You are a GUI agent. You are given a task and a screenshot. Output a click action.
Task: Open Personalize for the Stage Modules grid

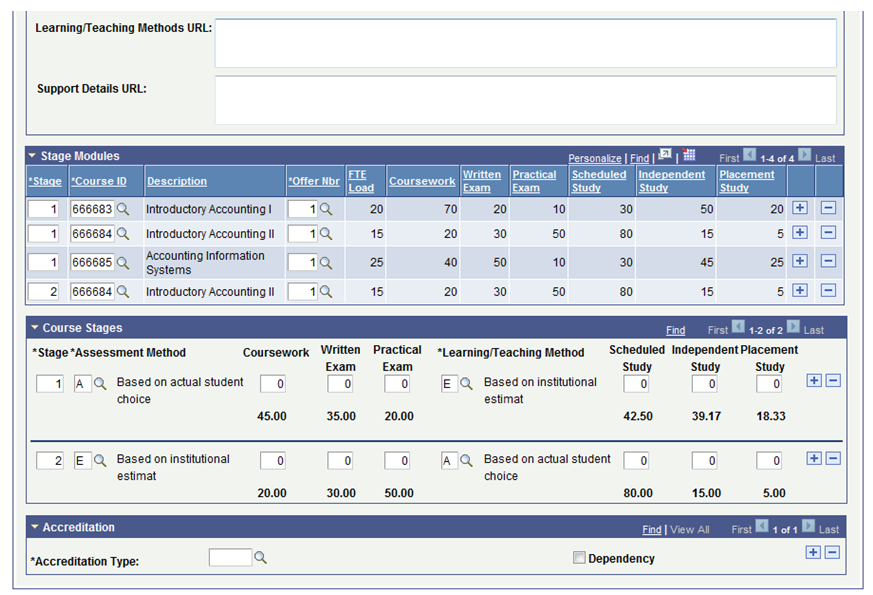point(594,157)
